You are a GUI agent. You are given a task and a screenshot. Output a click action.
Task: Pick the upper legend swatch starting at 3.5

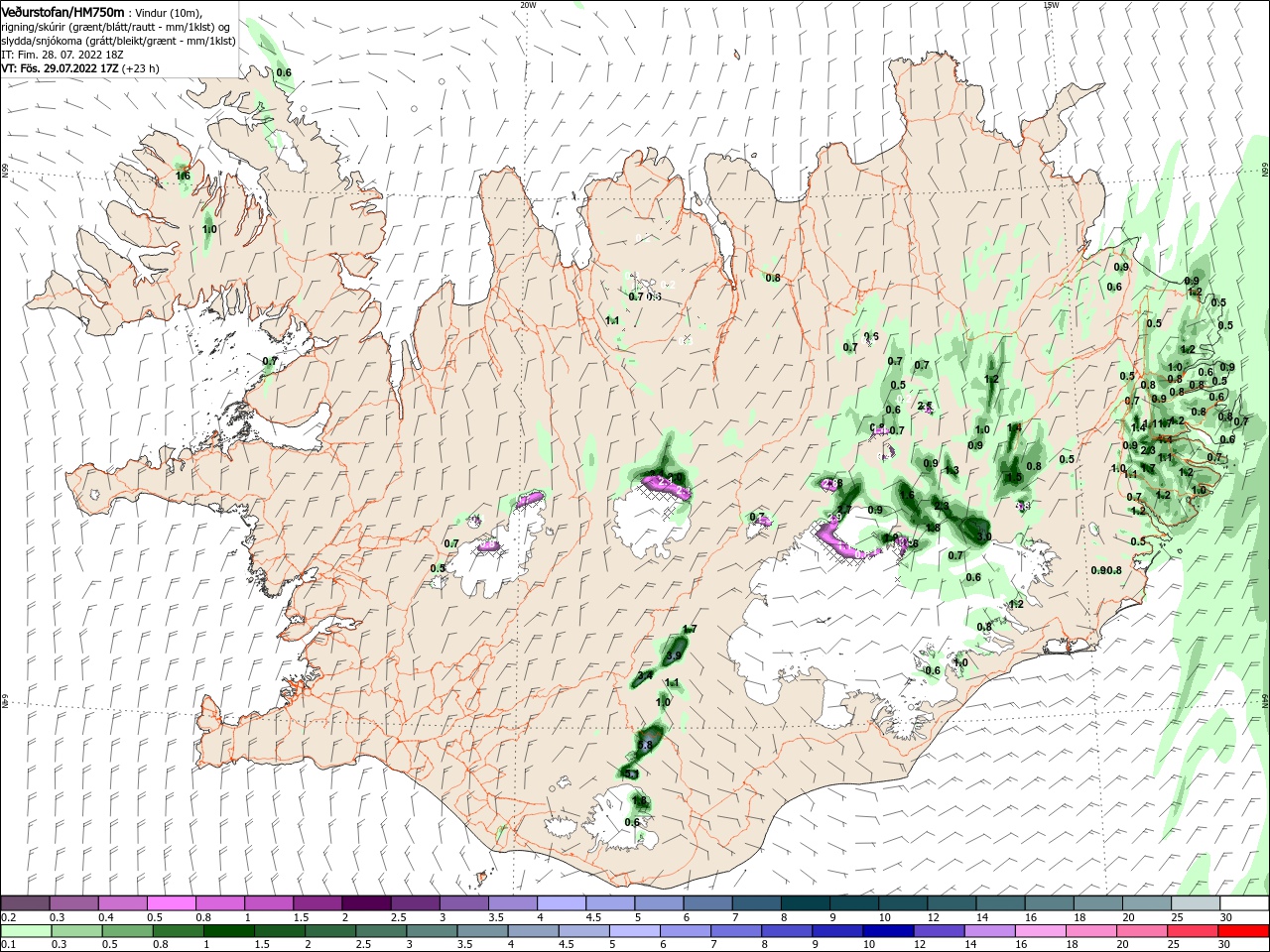coord(512,903)
